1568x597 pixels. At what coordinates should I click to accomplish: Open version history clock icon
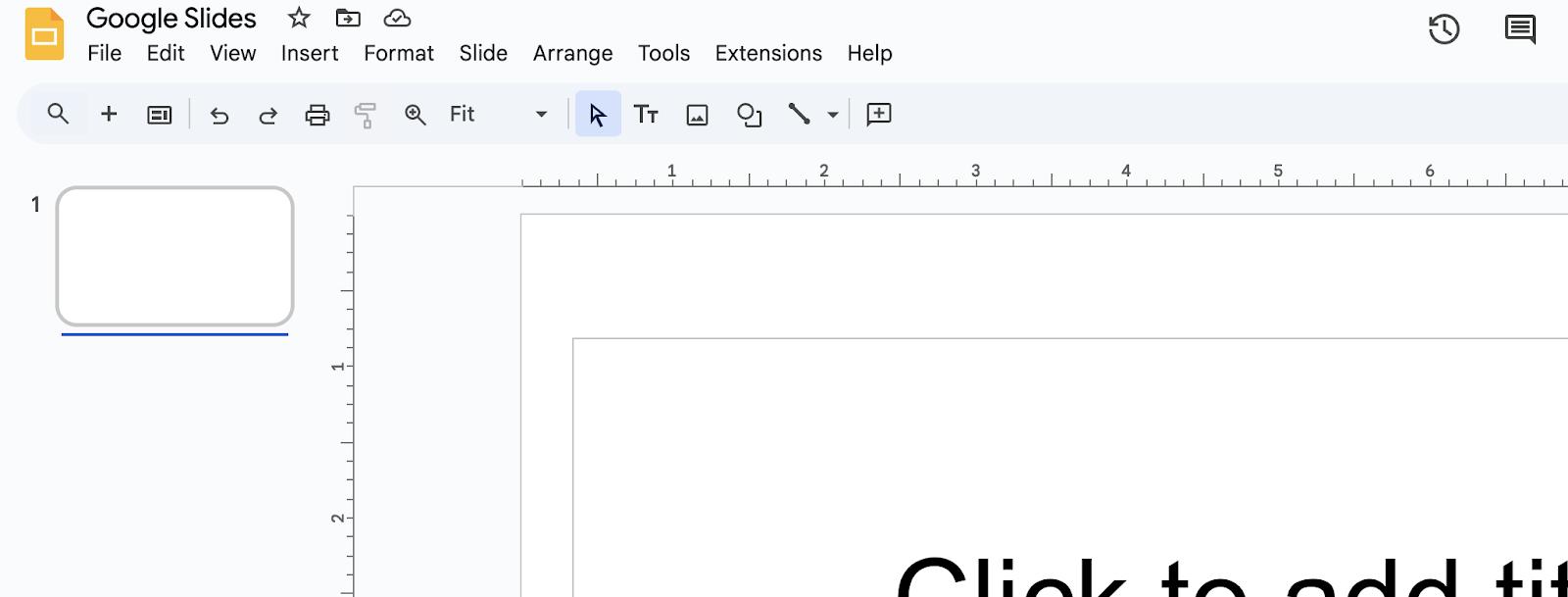tap(1444, 29)
